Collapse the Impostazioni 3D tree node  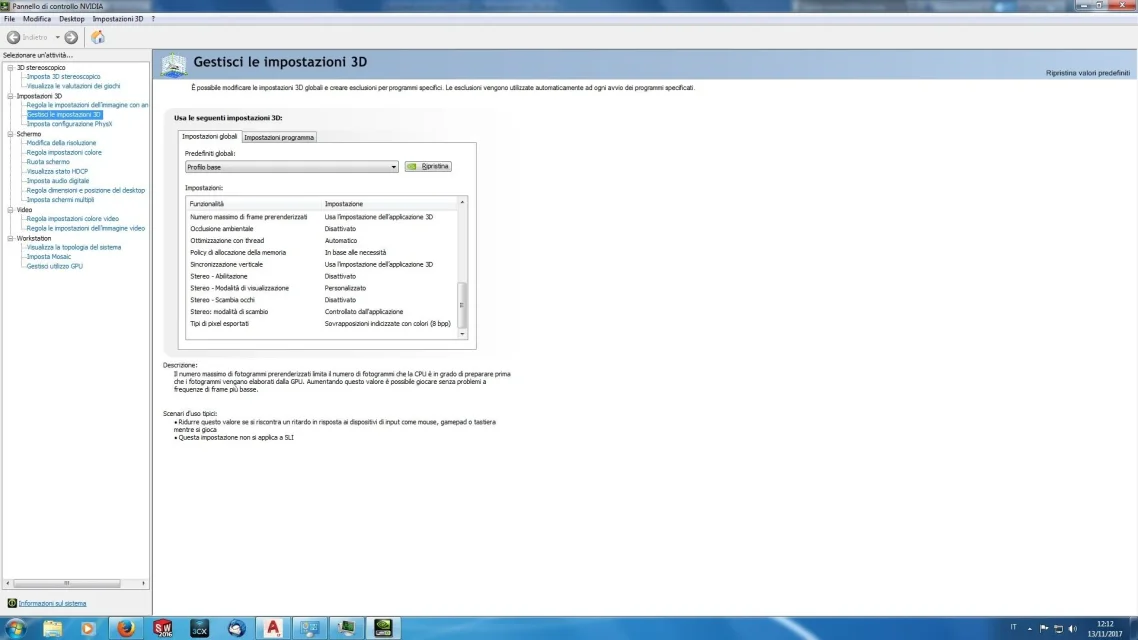click(11, 96)
